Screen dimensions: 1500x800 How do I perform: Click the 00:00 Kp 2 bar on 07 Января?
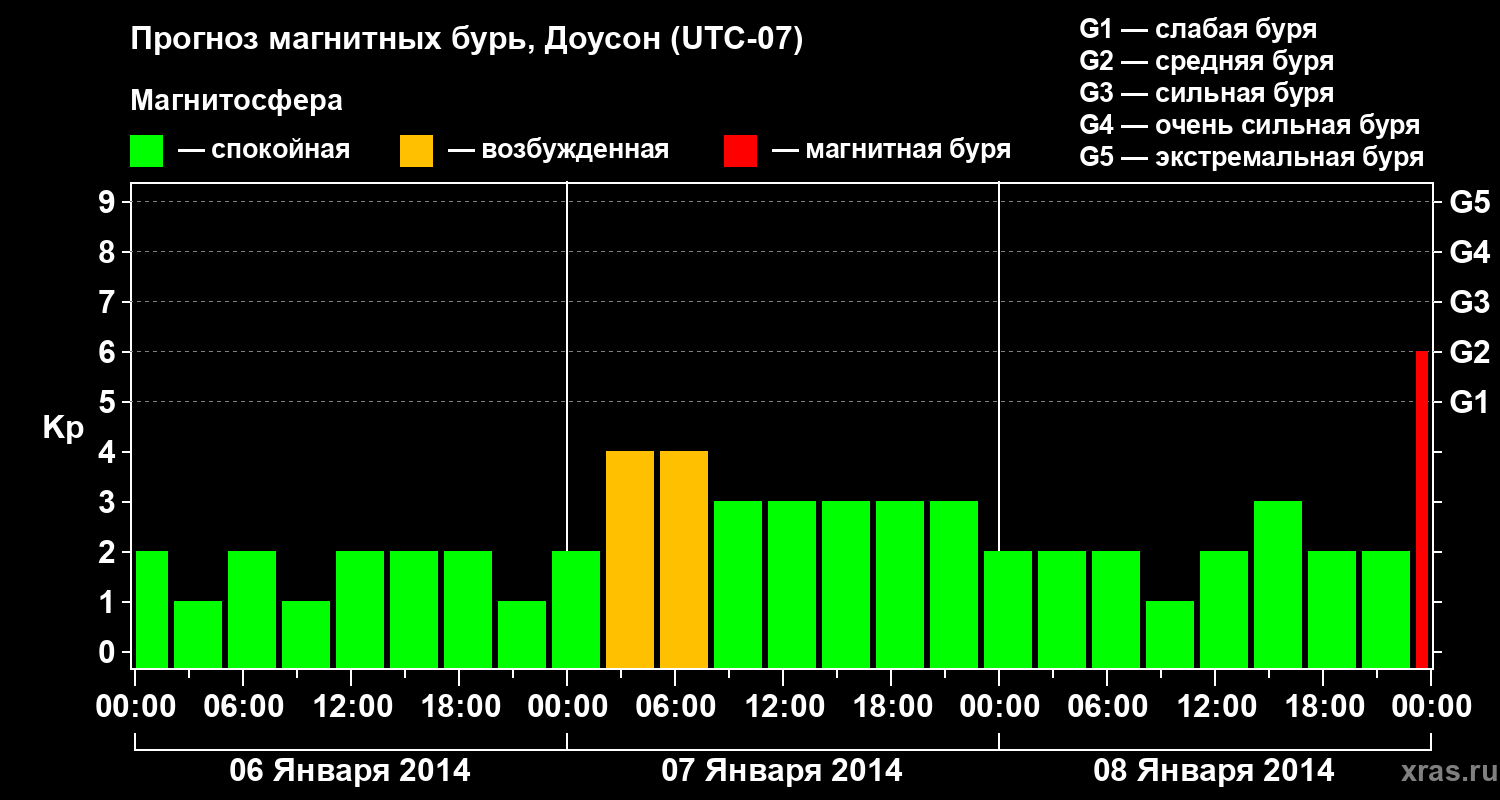click(576, 610)
